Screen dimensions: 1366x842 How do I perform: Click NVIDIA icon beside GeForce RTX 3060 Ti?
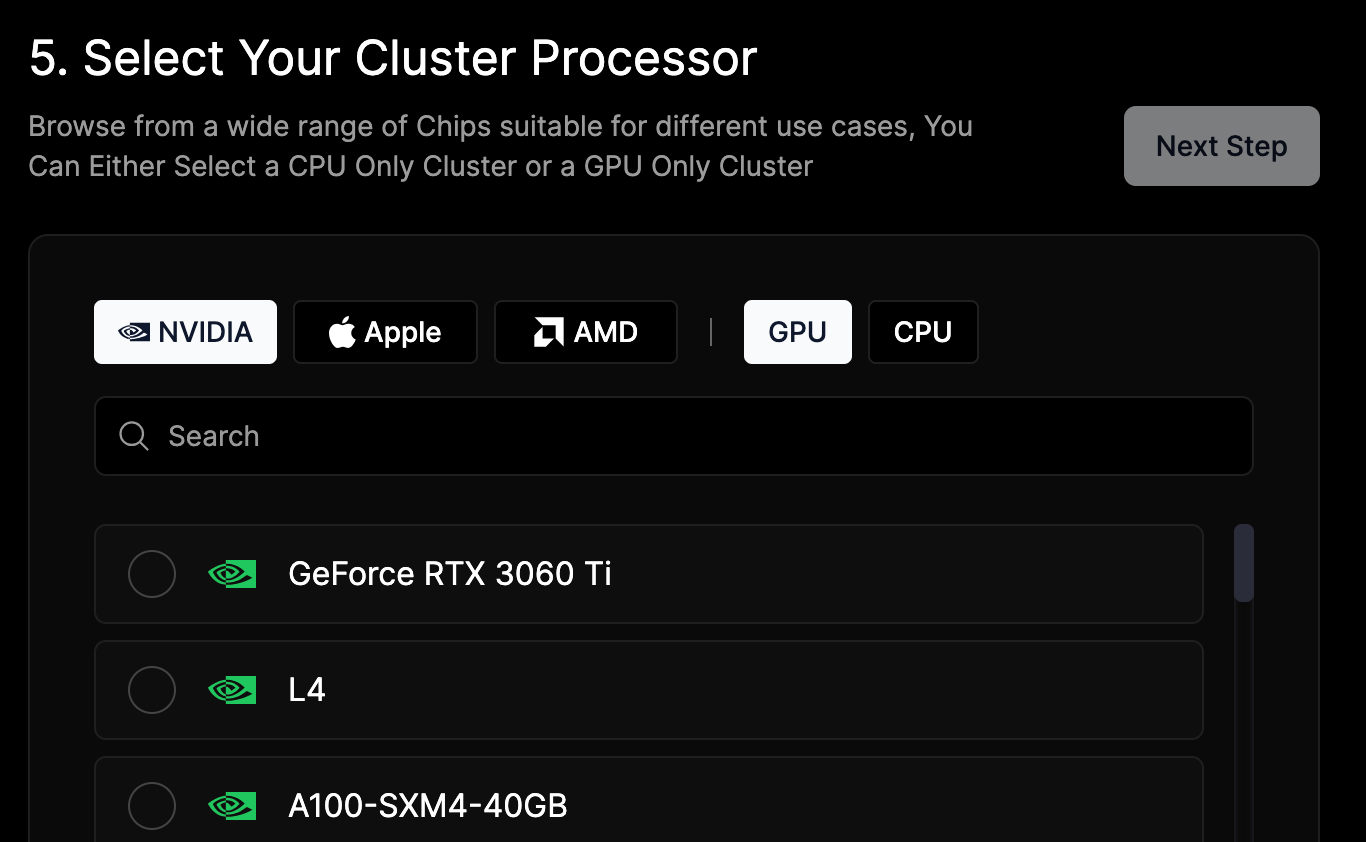[232, 574]
